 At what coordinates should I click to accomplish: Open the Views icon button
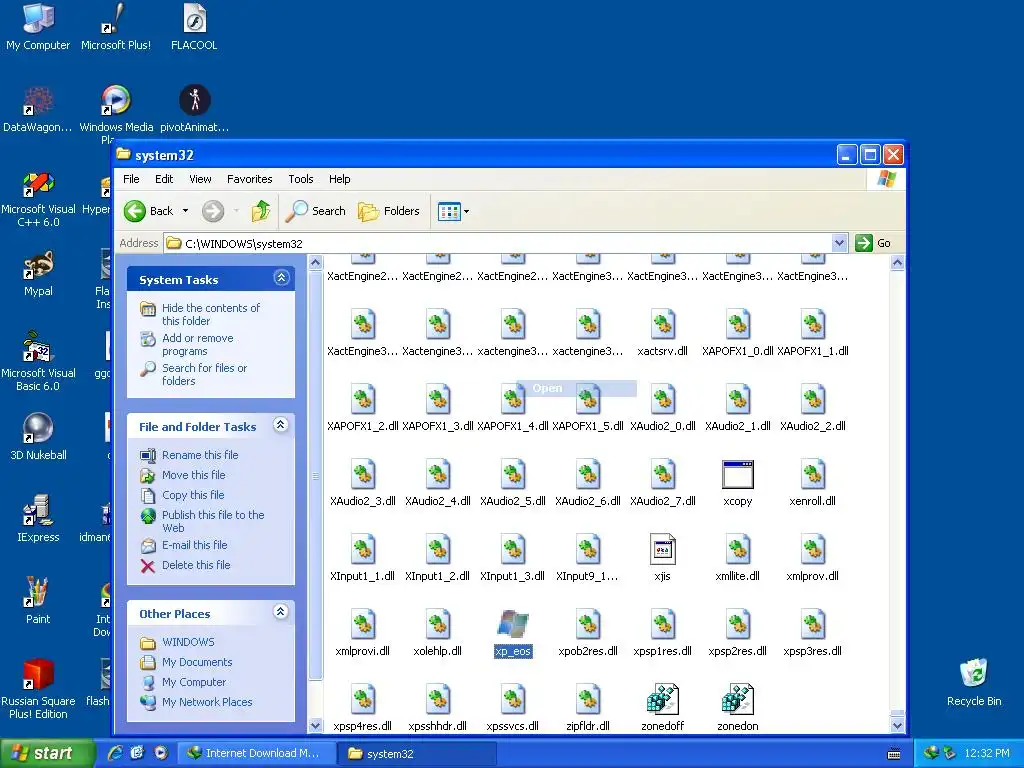449,212
